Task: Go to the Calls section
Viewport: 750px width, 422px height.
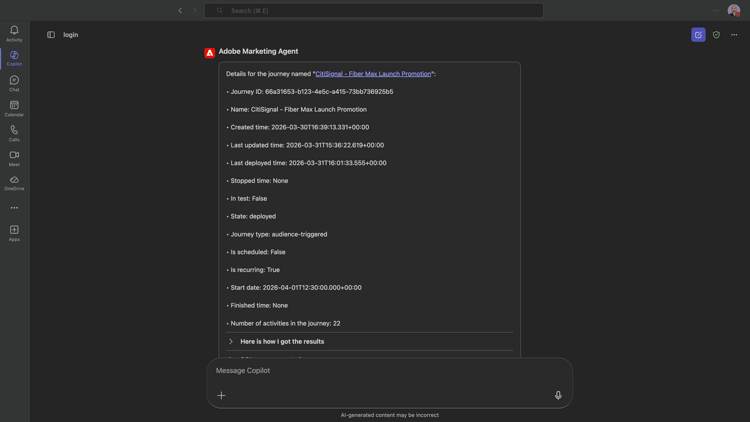Action: (x=14, y=133)
